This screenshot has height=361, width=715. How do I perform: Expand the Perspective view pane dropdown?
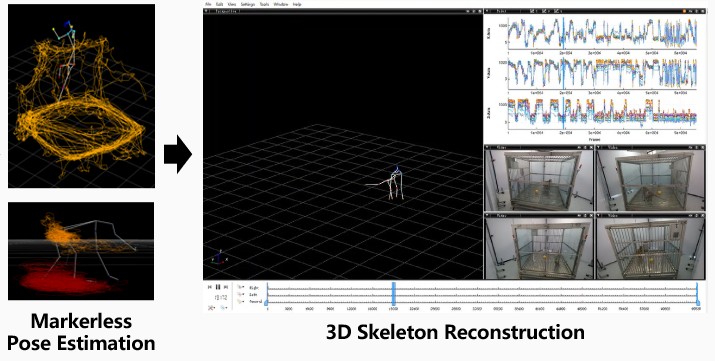[207, 11]
